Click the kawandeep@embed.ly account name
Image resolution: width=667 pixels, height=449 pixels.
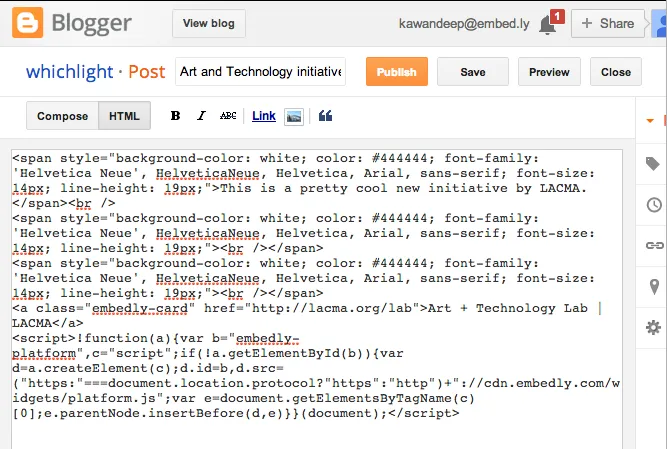[x=464, y=23]
